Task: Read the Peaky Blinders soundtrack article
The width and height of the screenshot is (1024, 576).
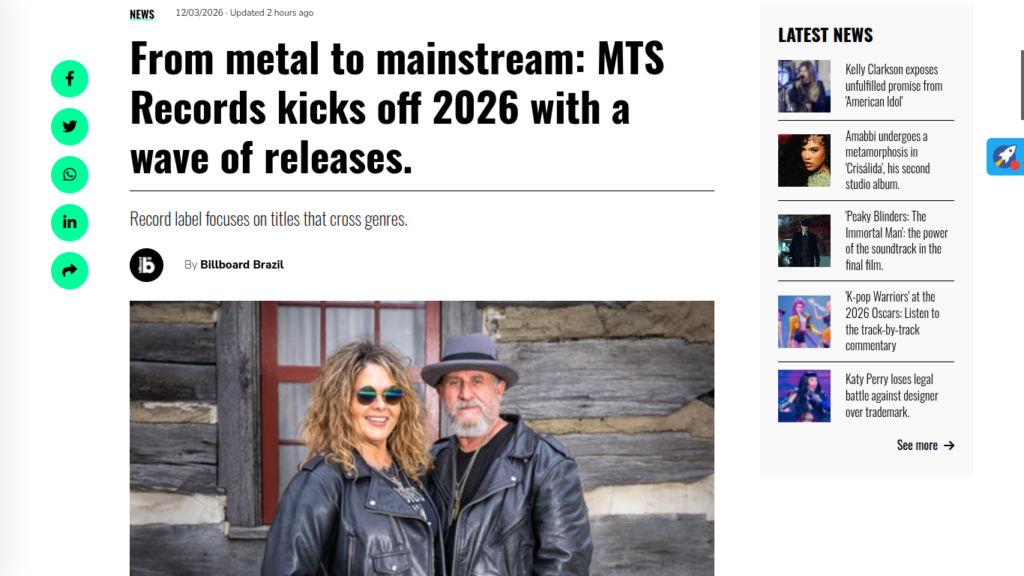Action: [x=896, y=240]
